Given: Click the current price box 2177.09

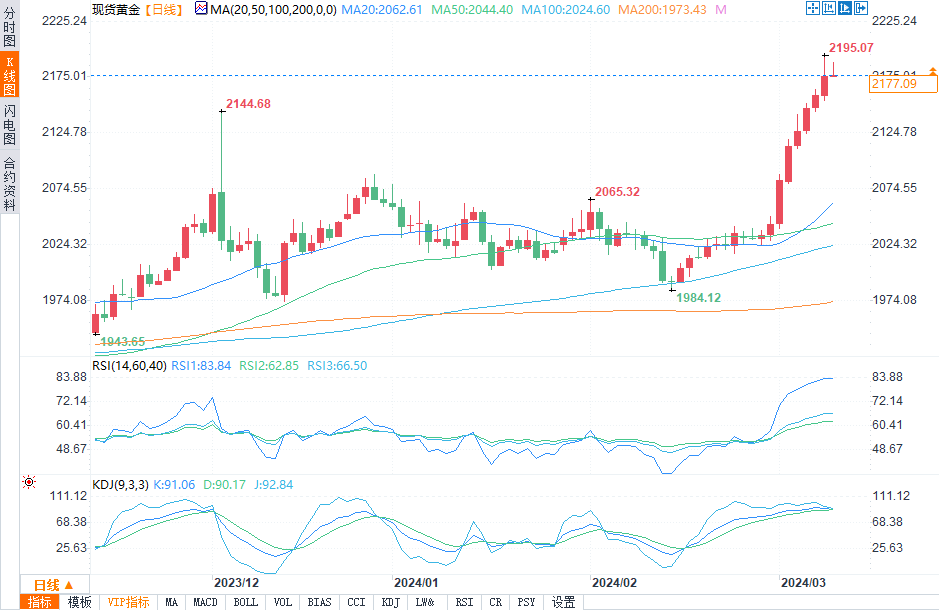Looking at the screenshot, I should (x=903, y=84).
